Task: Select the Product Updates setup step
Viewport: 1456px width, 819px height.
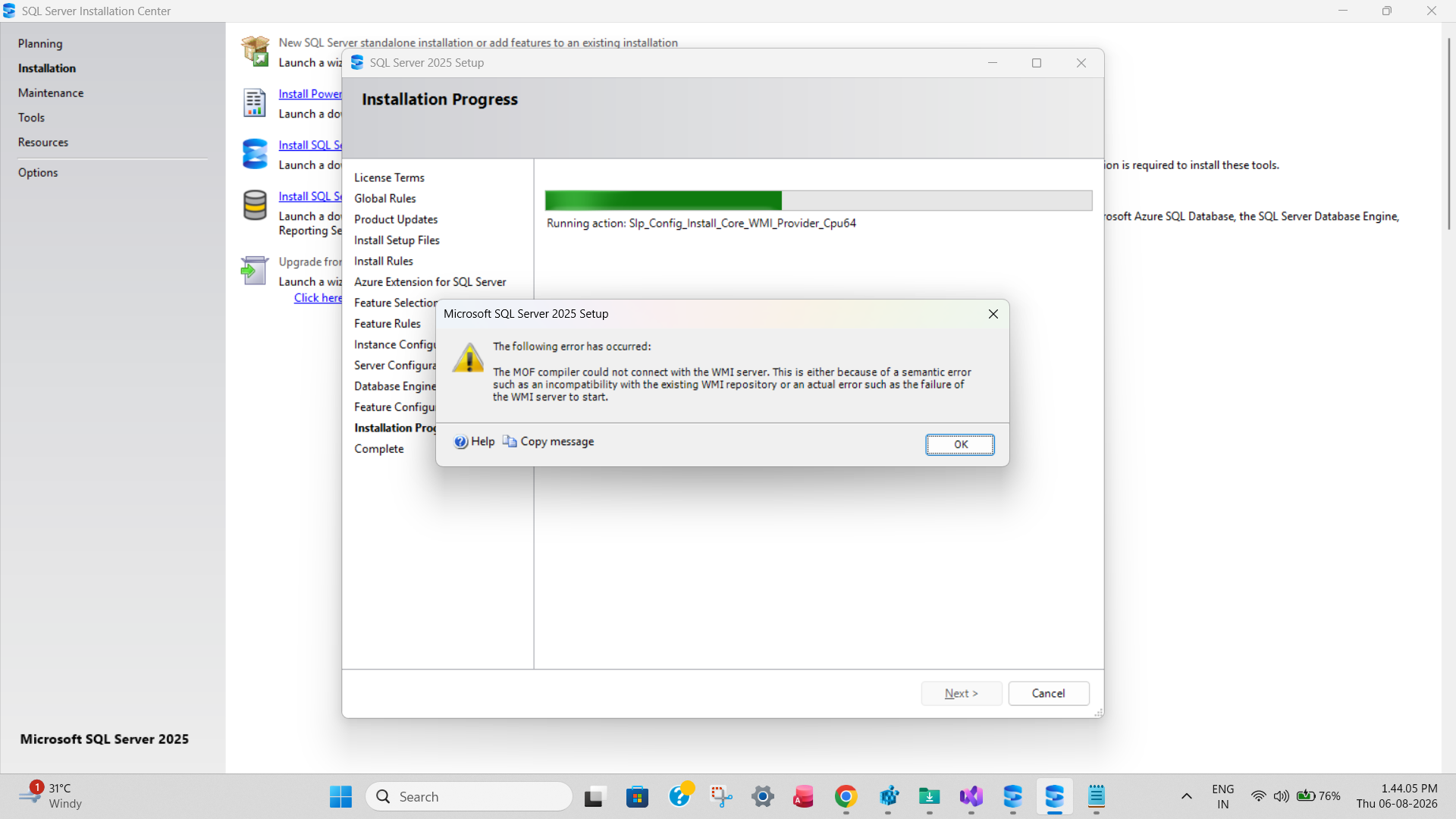Action: coord(396,220)
